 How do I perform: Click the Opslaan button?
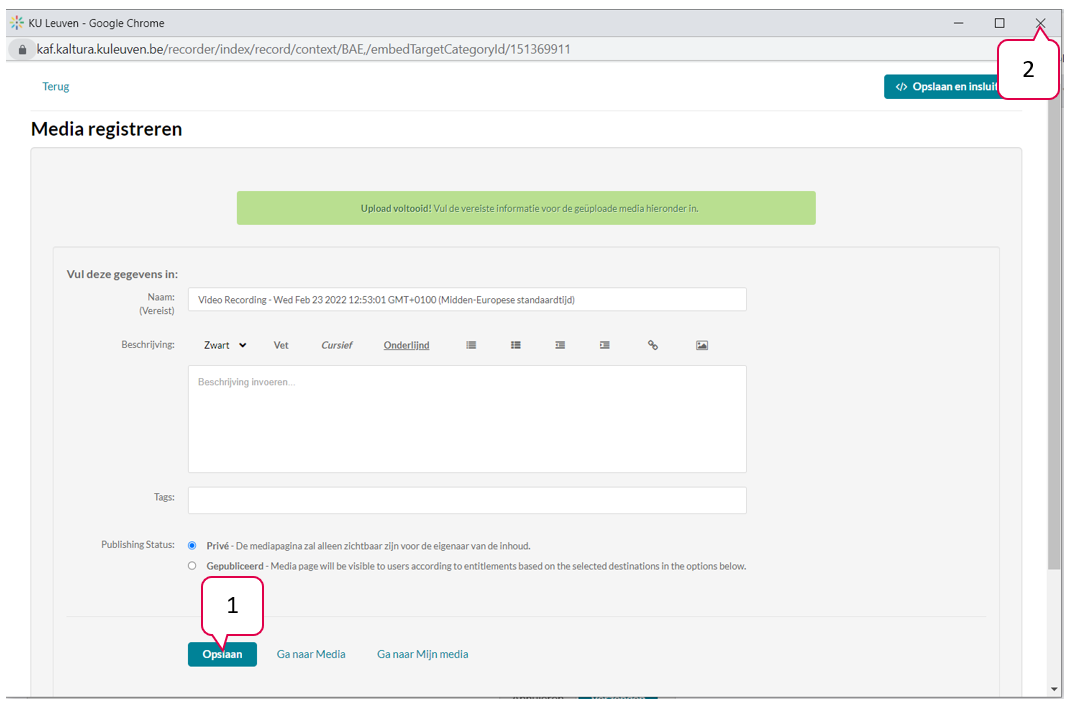click(222, 654)
